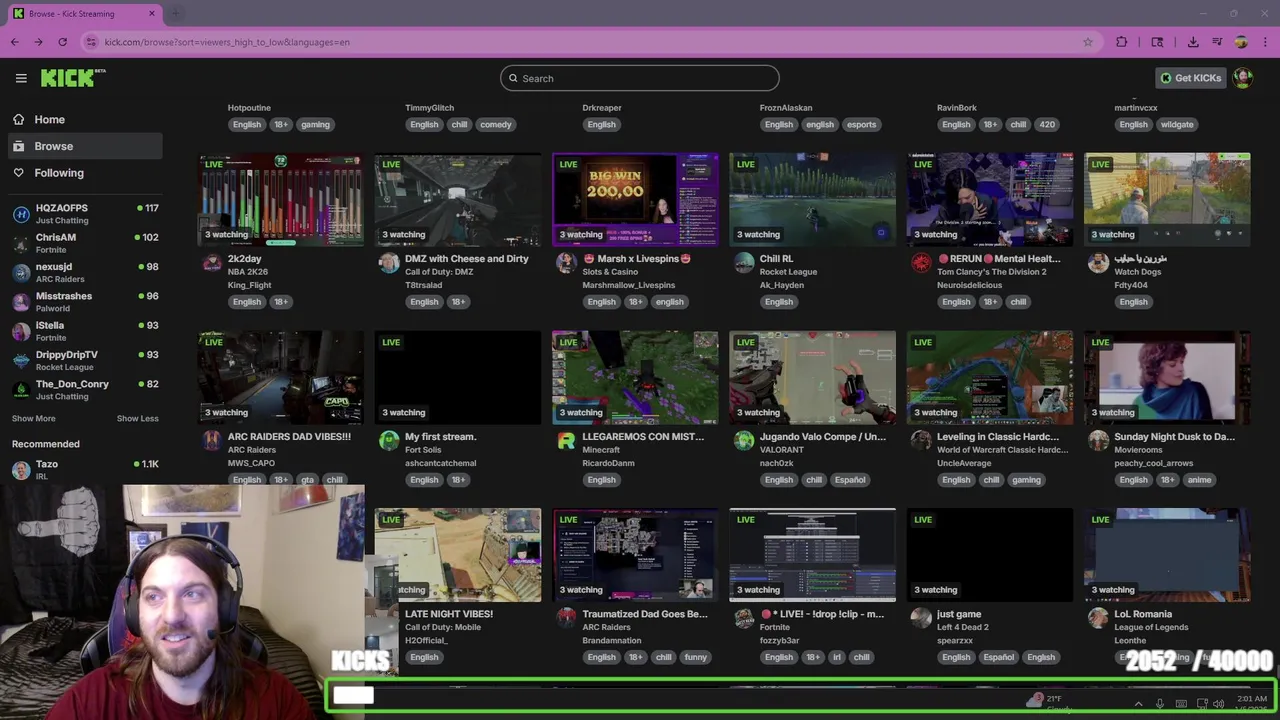Select the comedy tag under TimmyGlitch
The height and width of the screenshot is (720, 1280).
[496, 125]
